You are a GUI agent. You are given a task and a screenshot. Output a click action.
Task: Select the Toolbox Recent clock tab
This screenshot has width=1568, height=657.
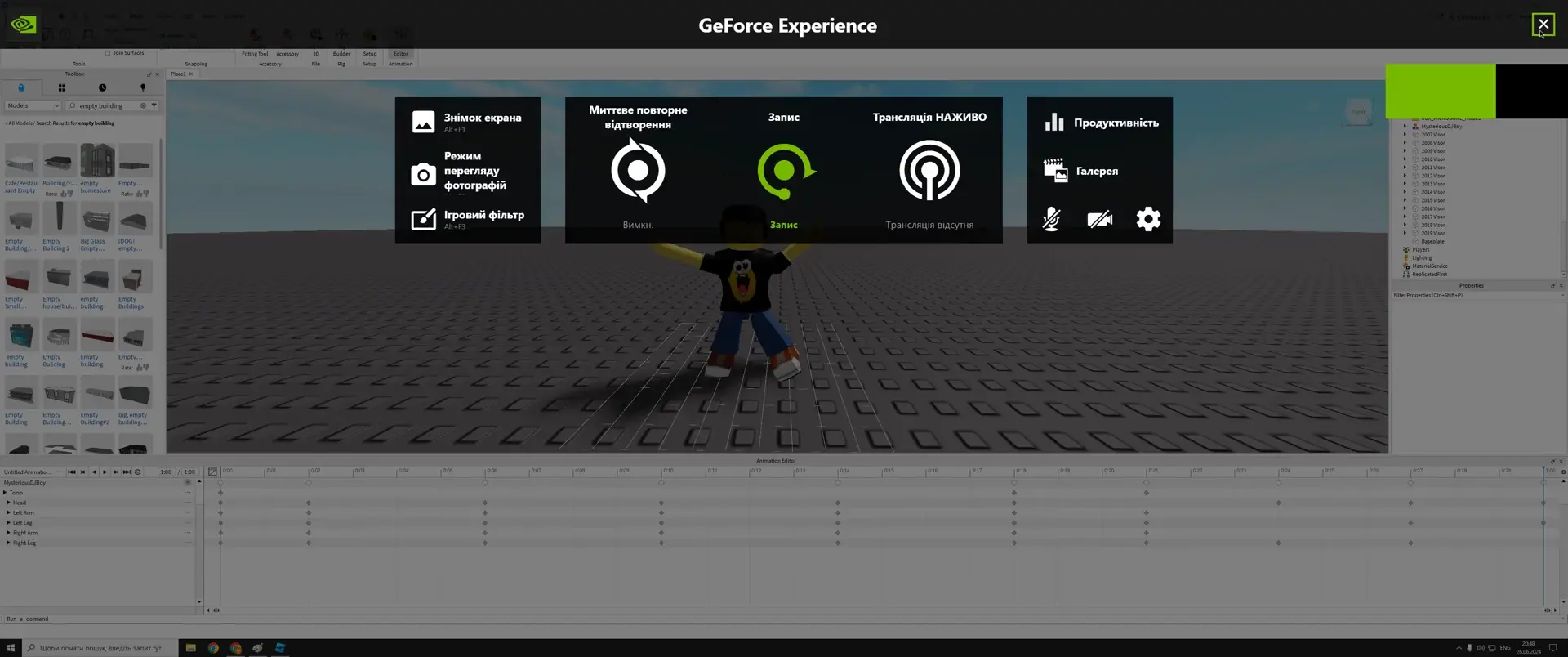pos(102,87)
